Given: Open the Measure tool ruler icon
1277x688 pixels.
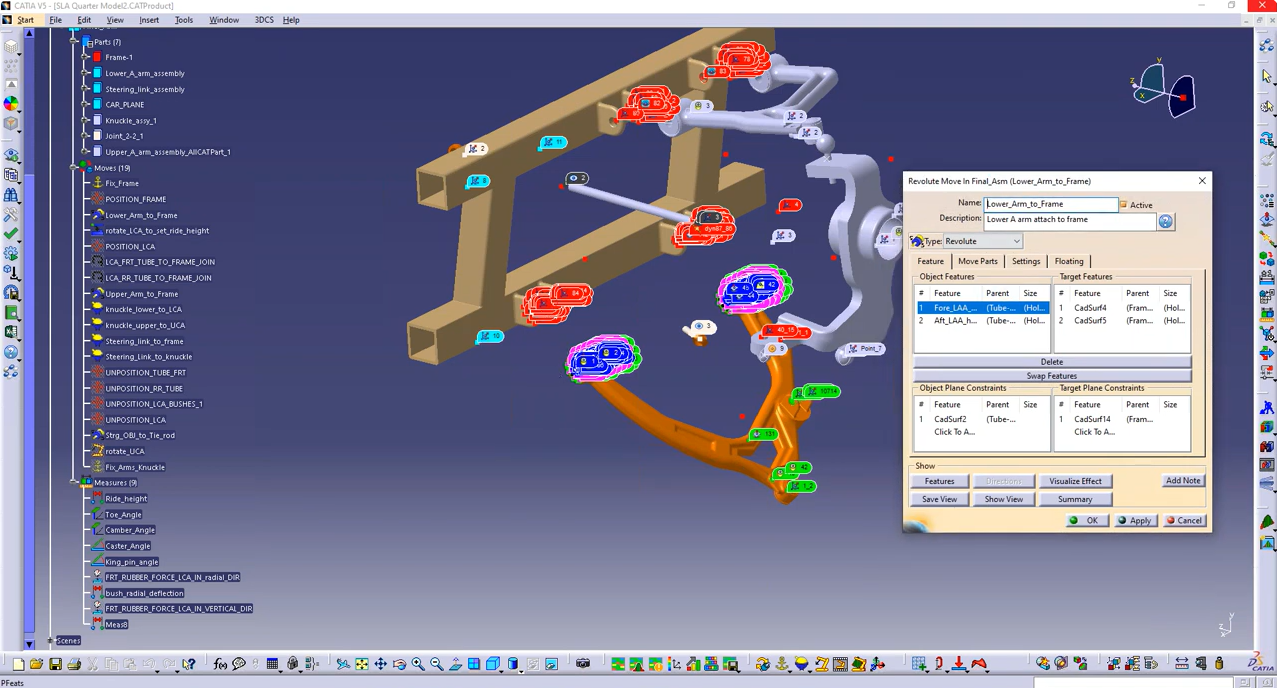Looking at the screenshot, I should [1182, 663].
